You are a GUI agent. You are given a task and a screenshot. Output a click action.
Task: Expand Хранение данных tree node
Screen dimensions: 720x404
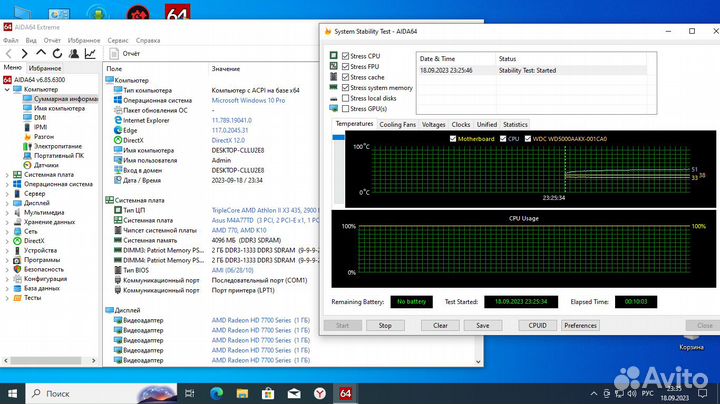7,222
